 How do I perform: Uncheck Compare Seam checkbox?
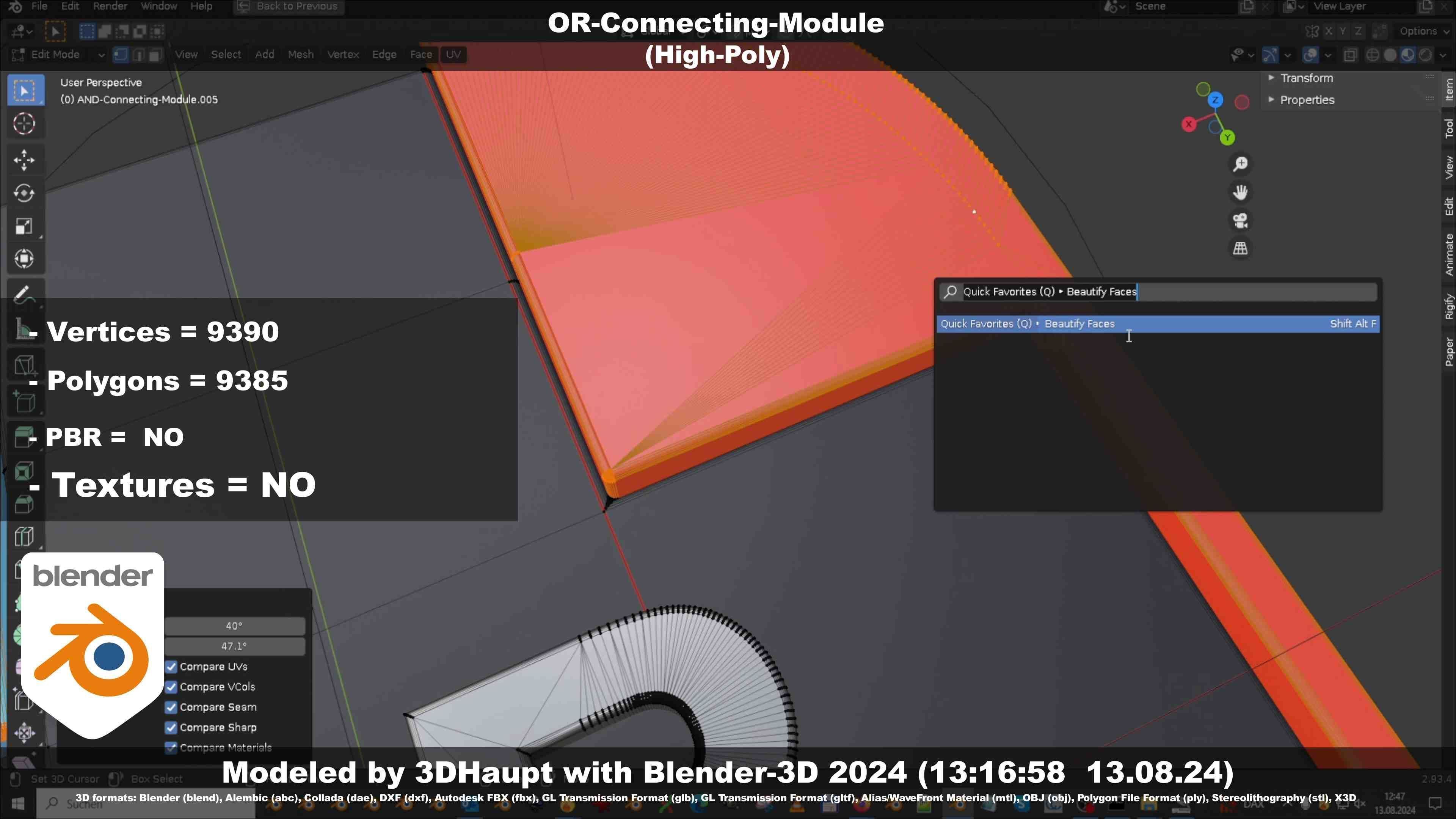click(171, 708)
